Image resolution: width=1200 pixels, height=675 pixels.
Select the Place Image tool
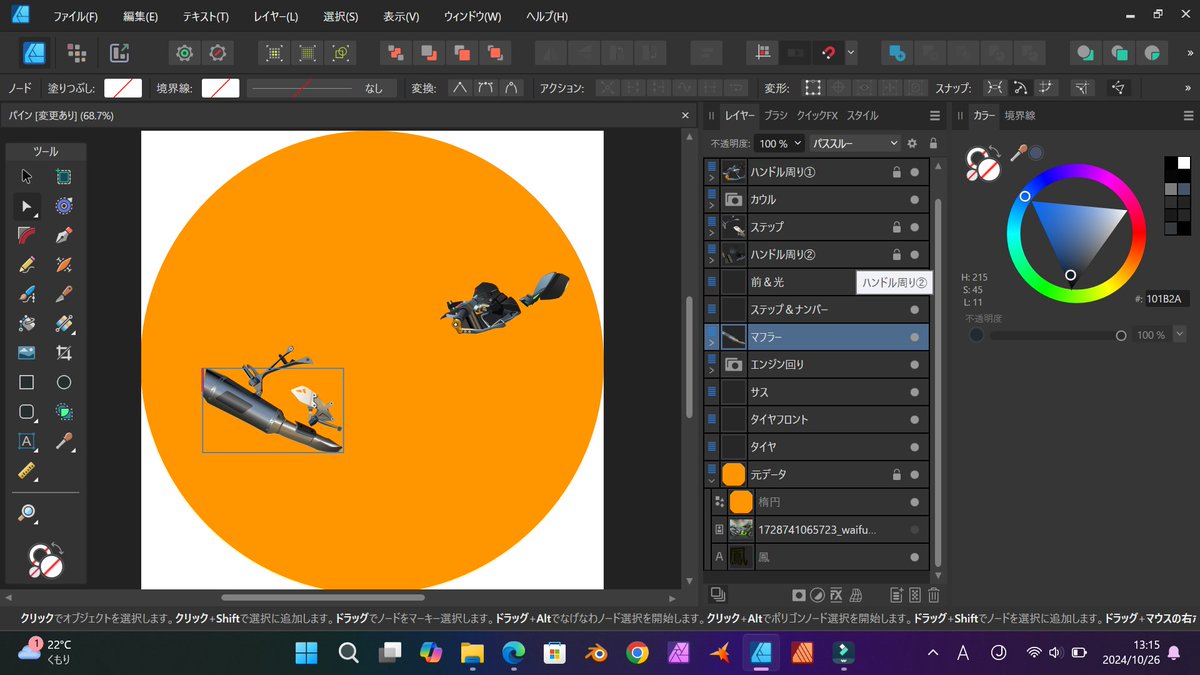(x=27, y=353)
